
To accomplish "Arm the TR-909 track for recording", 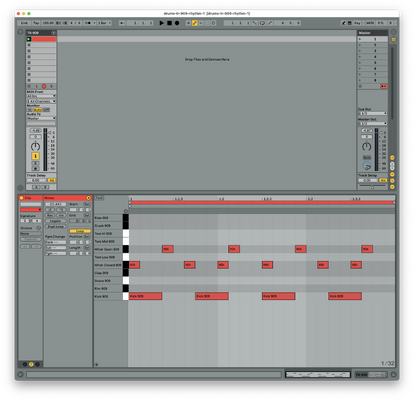I will point(35,169).
